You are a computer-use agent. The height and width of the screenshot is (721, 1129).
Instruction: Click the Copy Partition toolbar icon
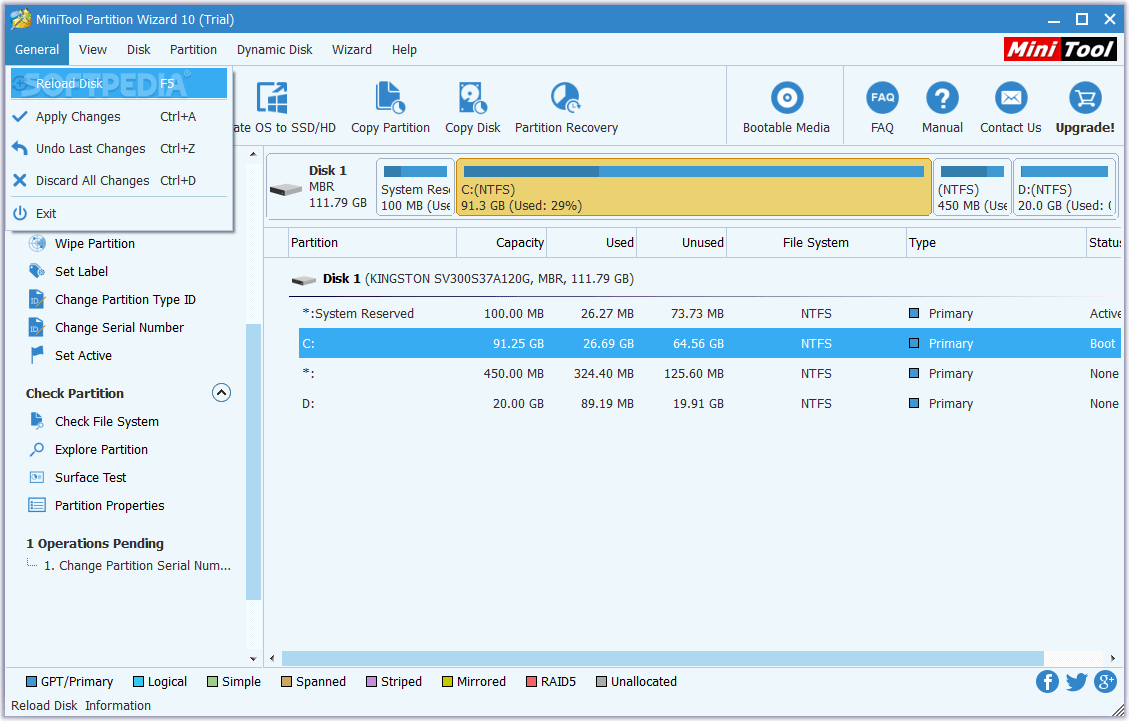390,98
